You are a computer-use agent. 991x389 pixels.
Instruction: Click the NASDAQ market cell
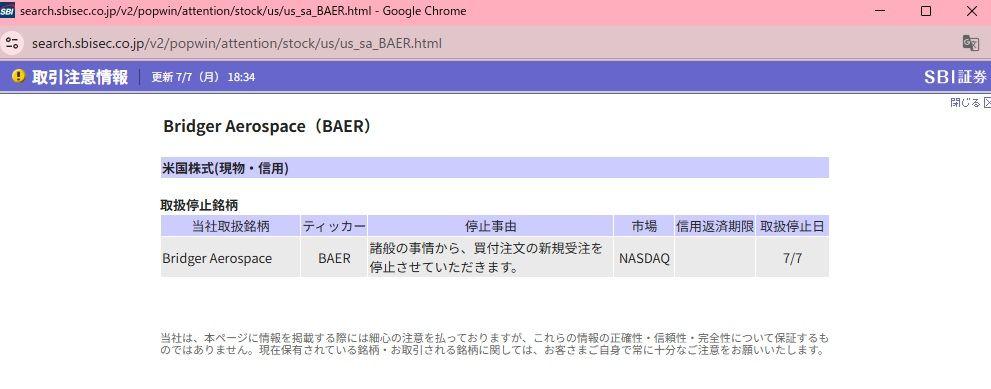644,257
